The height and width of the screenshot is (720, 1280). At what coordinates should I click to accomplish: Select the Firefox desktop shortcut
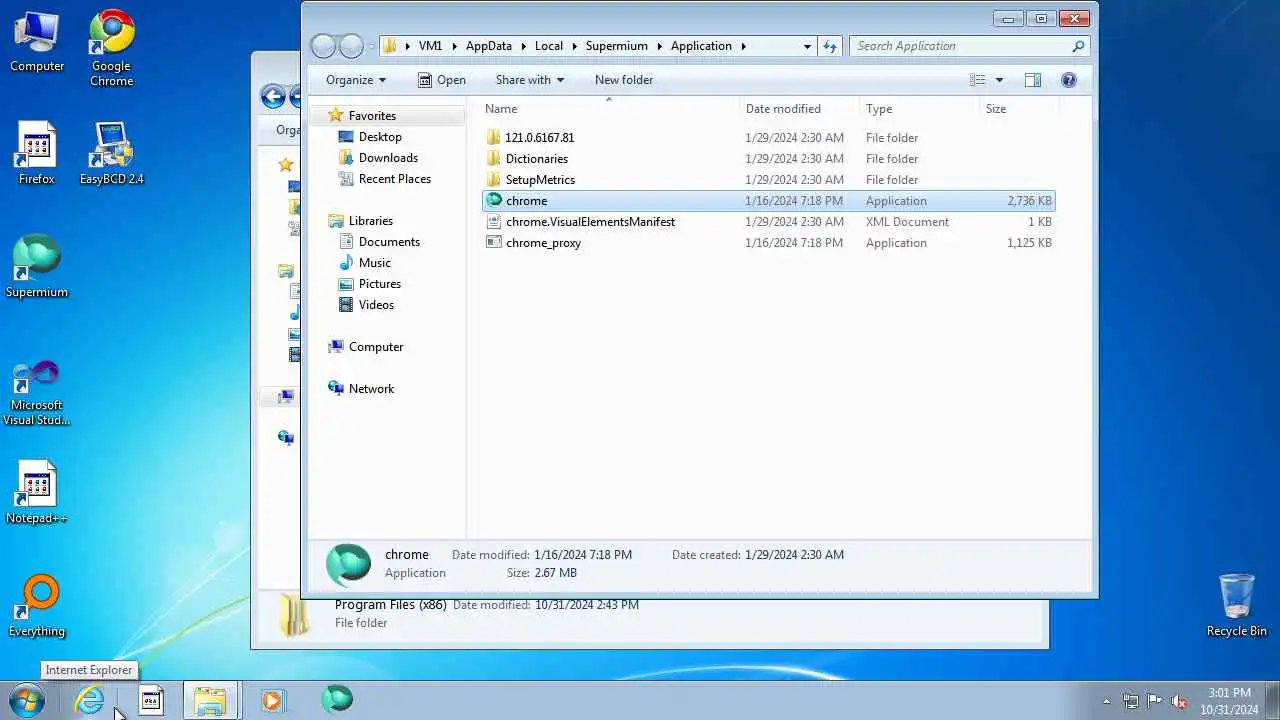[37, 154]
